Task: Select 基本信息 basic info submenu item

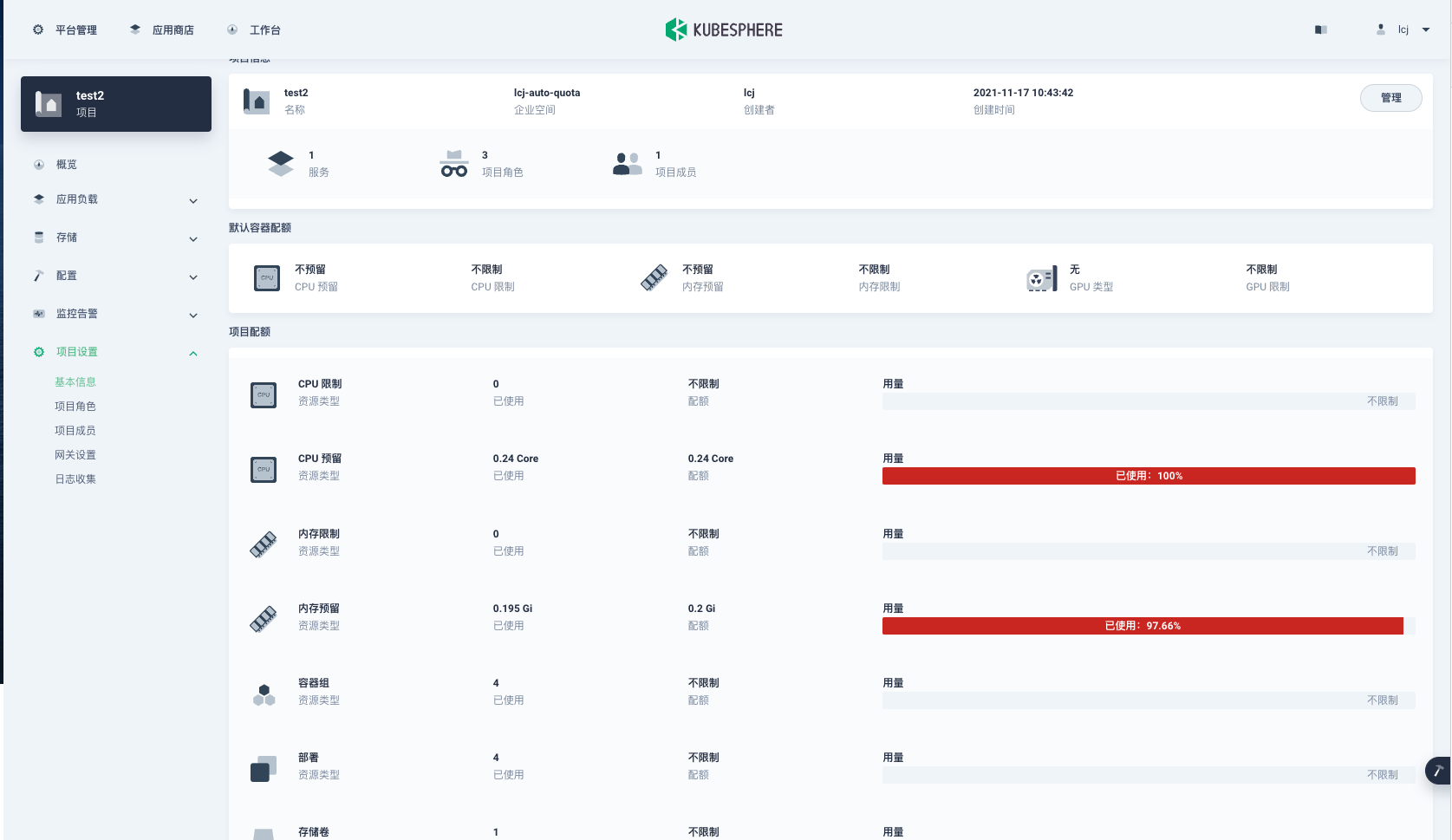Action: coord(75,382)
